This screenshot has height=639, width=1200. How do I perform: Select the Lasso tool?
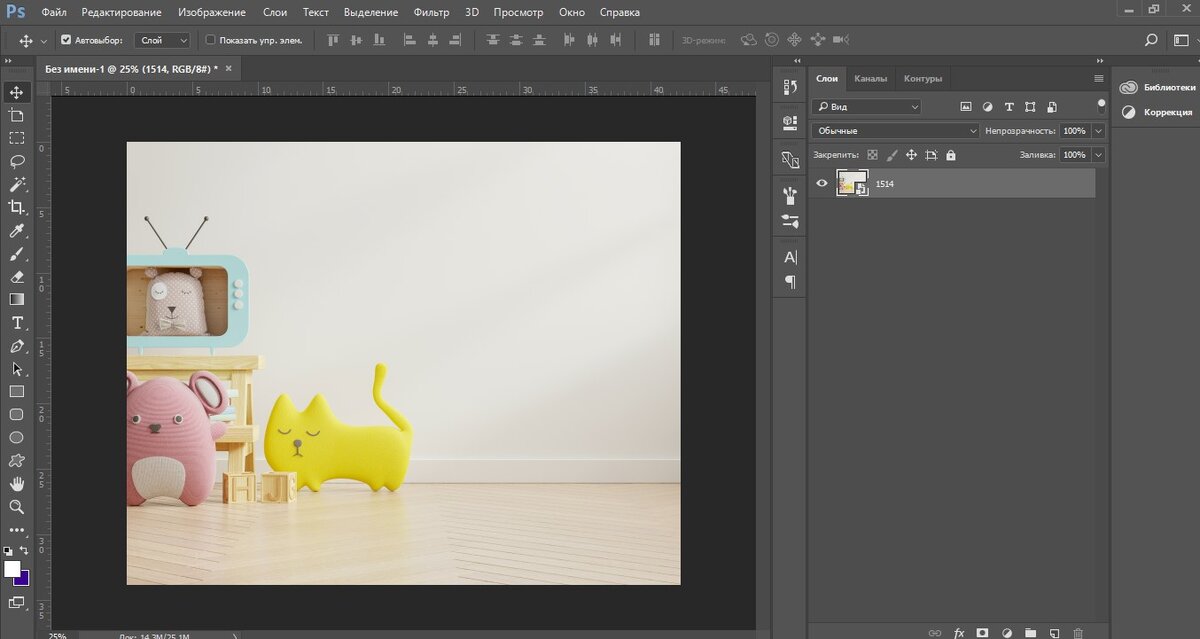pyautogui.click(x=17, y=161)
